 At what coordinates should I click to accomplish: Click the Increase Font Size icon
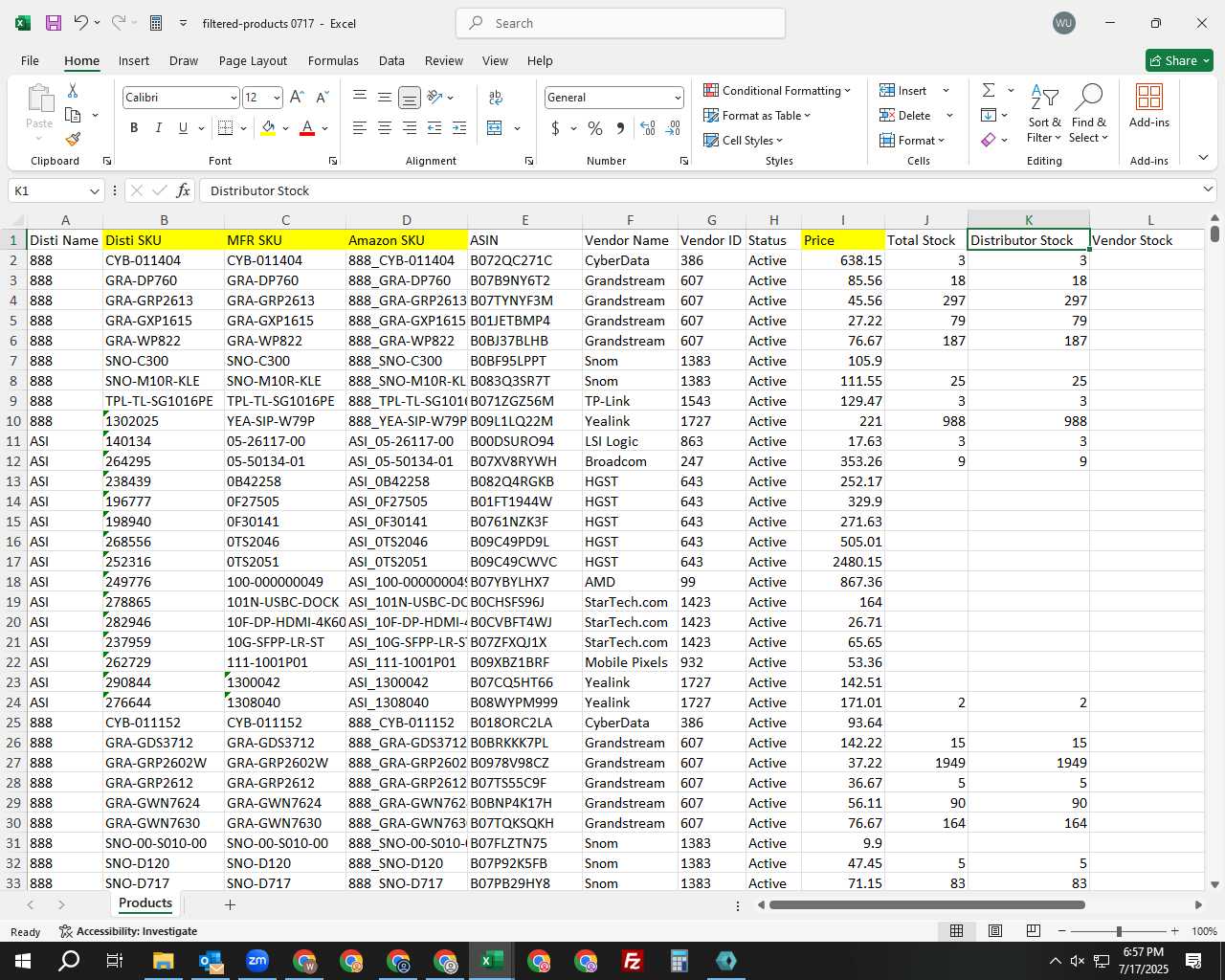coord(297,98)
